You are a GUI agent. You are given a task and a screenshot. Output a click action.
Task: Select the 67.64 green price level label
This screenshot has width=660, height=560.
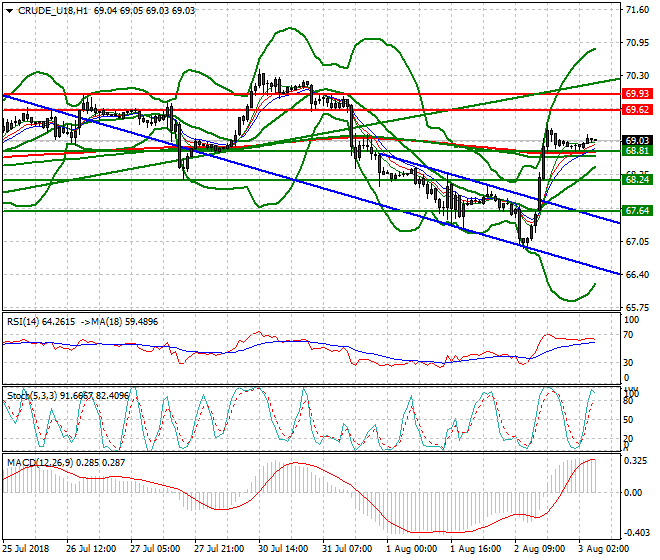tap(637, 211)
